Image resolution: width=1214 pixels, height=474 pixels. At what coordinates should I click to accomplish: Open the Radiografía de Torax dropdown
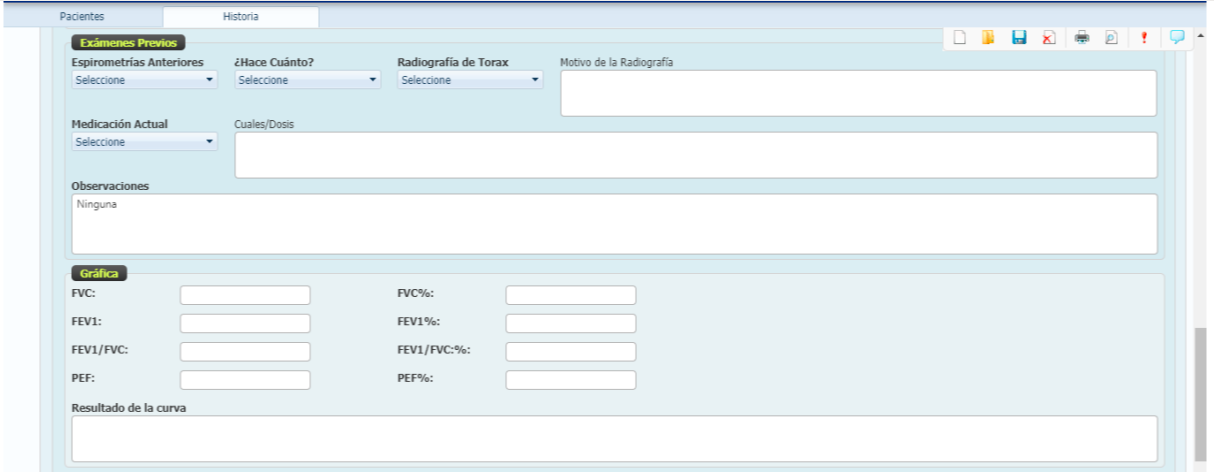(x=470, y=80)
